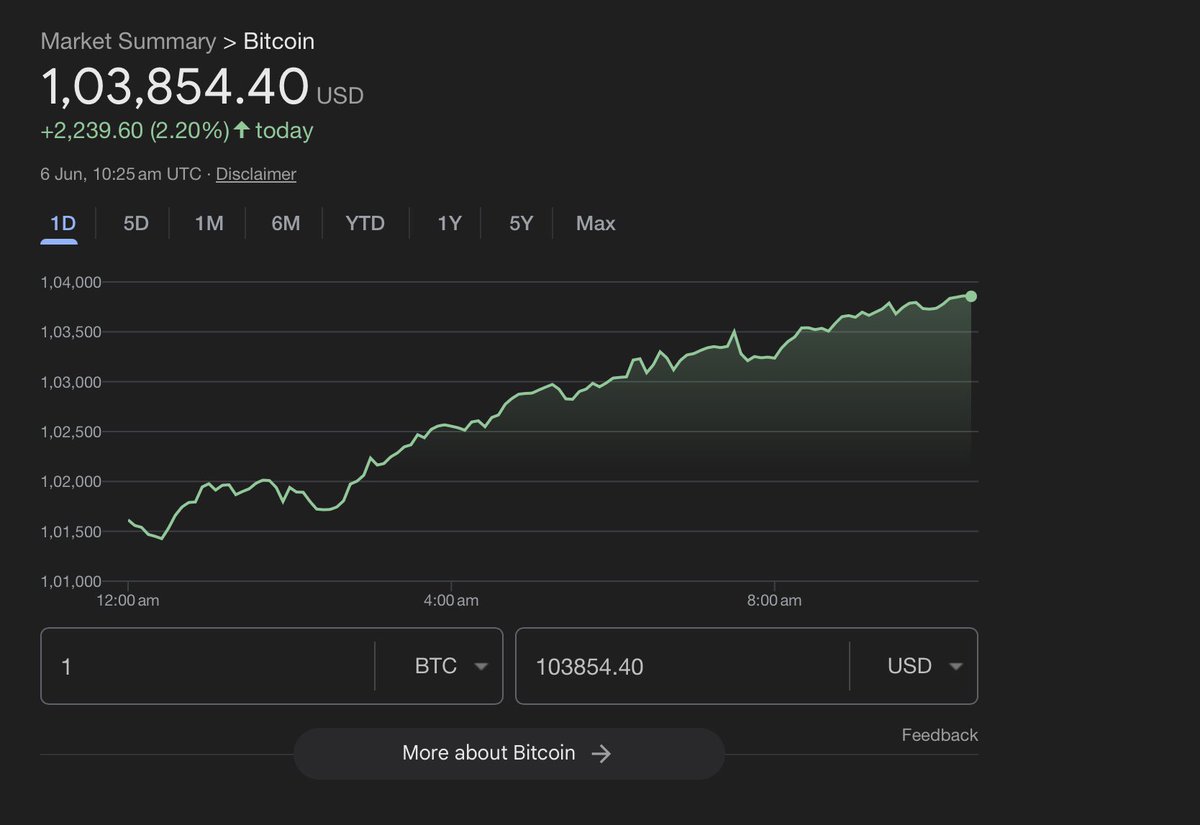Screen dimensions: 1200x825
Task: Open the USD currency dropdown
Action: pyautogui.click(x=924, y=666)
